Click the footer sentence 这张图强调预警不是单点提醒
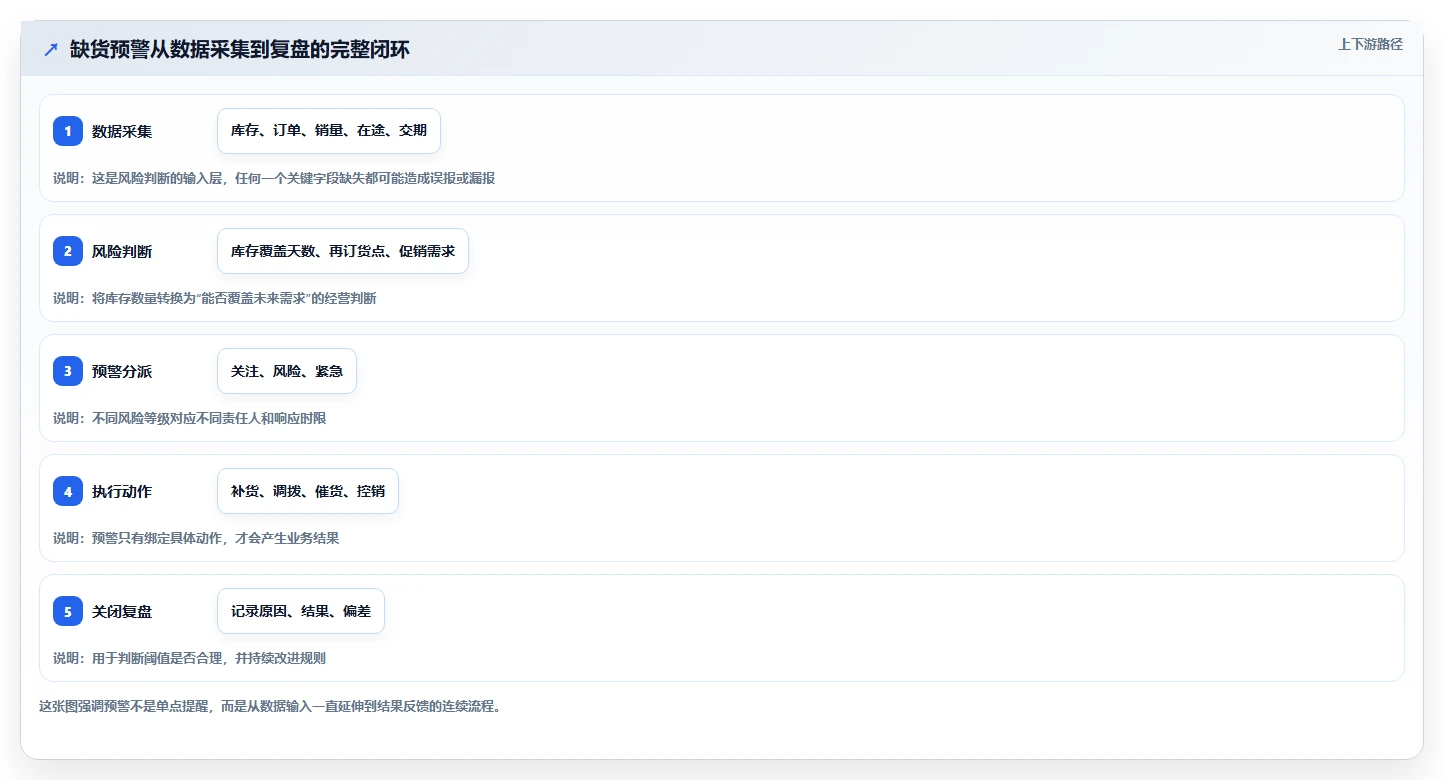The height and width of the screenshot is (780, 1444). pos(270,706)
